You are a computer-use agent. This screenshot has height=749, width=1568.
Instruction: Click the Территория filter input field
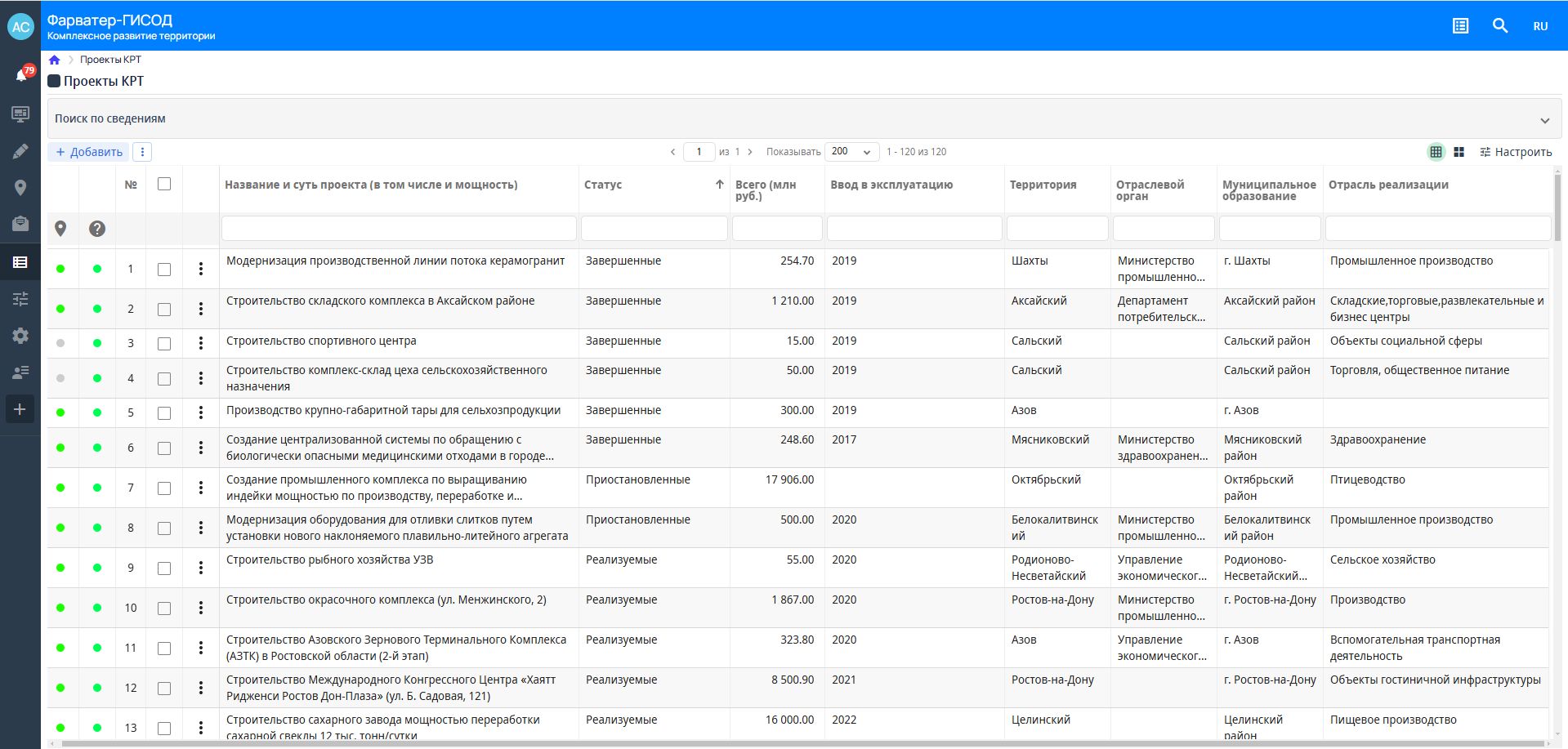[x=1057, y=229]
